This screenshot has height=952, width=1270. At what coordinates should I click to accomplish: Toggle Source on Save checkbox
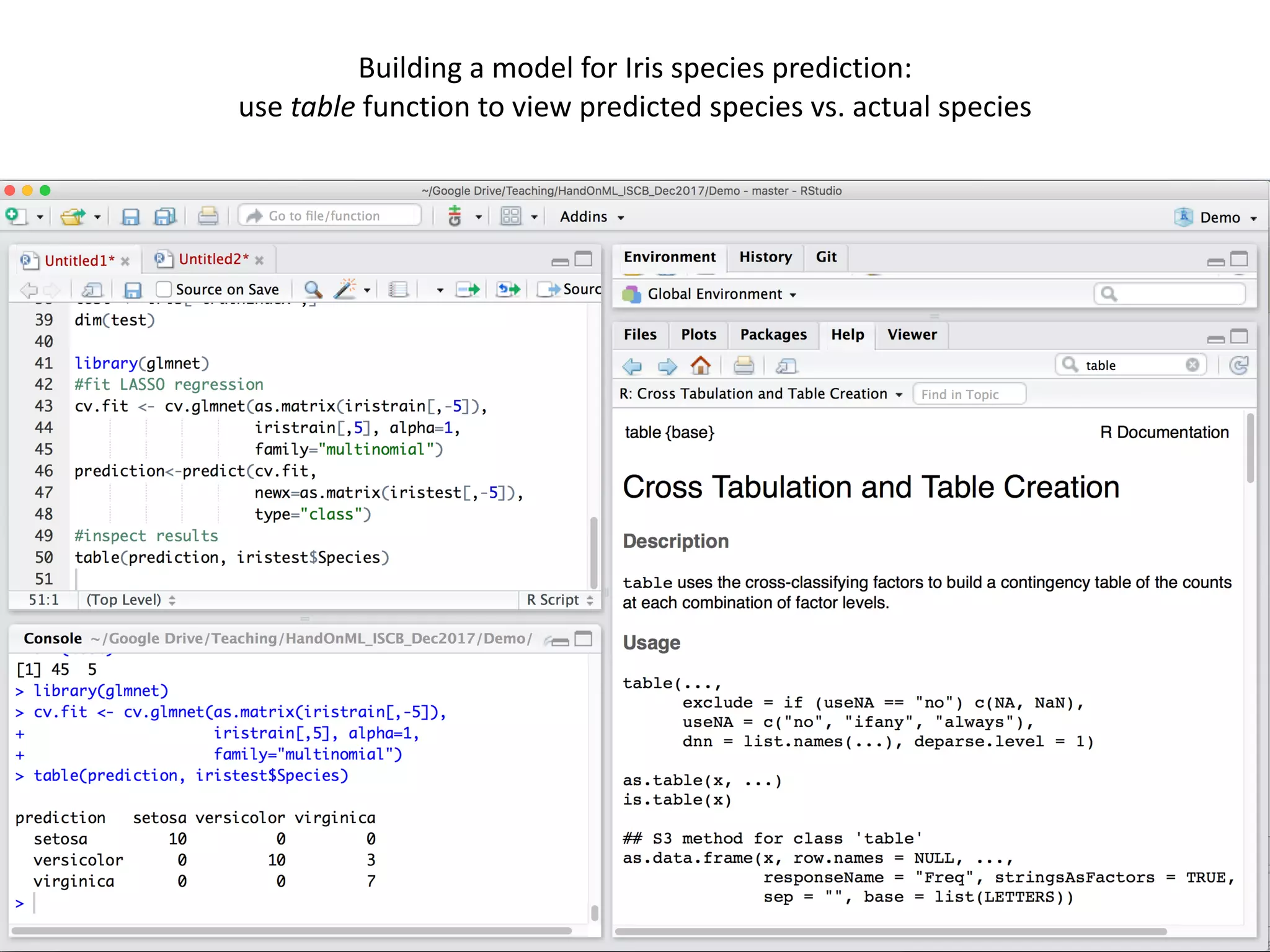coord(163,289)
